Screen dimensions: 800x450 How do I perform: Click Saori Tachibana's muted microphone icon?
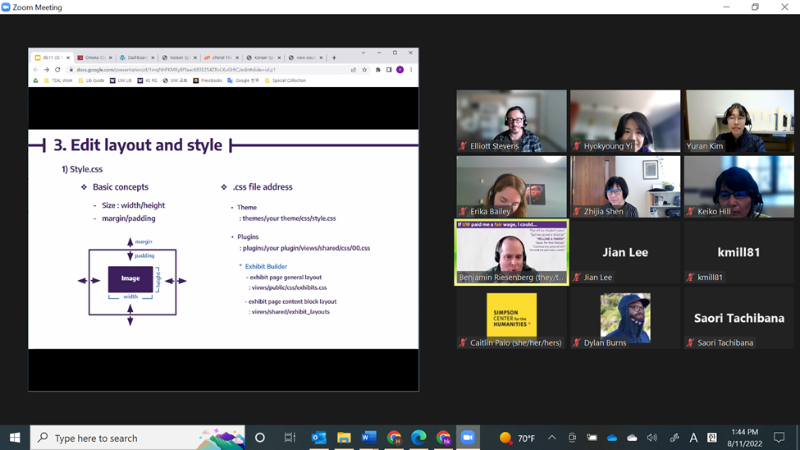(690, 343)
